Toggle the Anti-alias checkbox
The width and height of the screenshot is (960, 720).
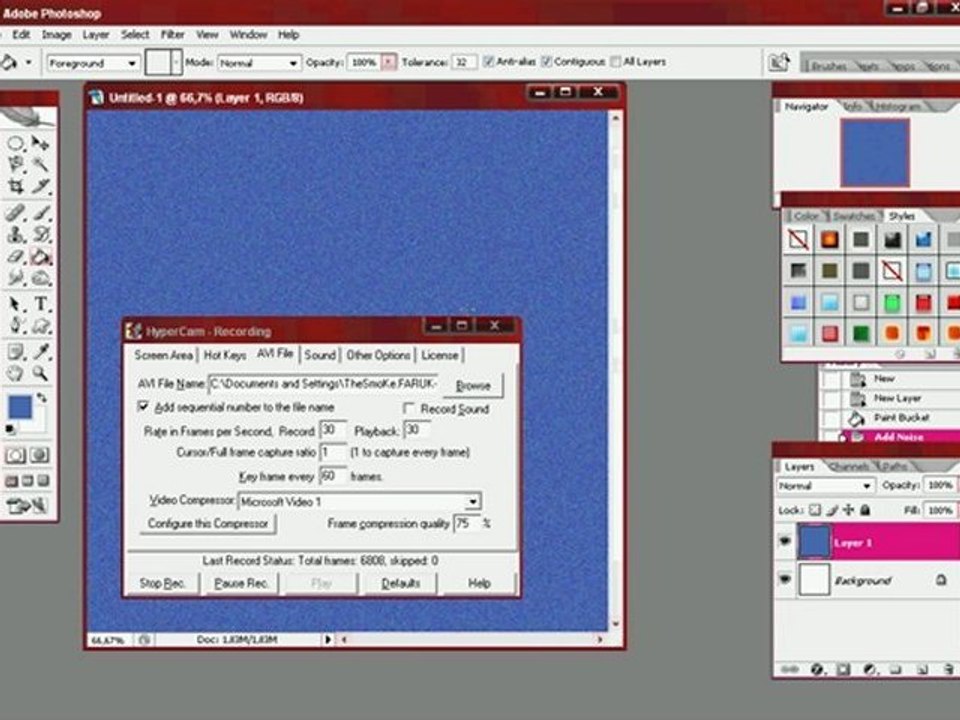489,61
